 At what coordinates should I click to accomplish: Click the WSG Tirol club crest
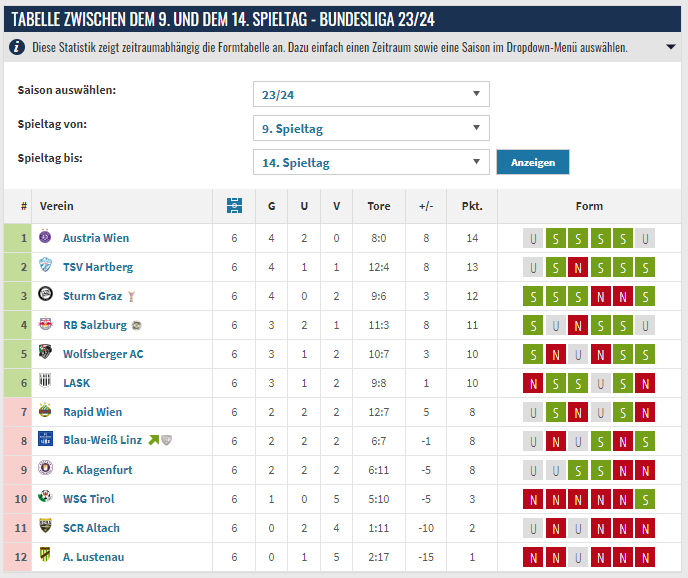[45, 499]
